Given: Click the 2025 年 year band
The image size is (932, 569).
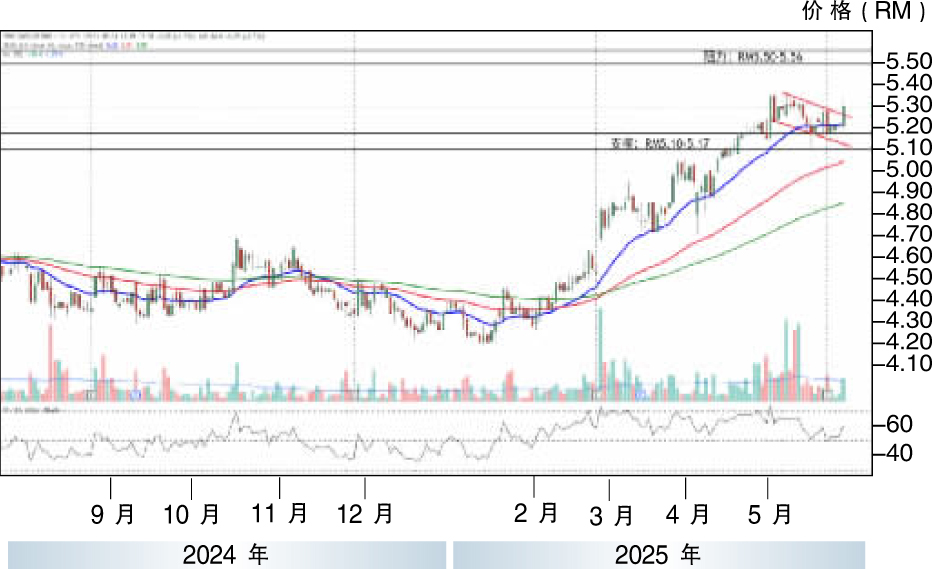Looking at the screenshot, I should [x=659, y=554].
